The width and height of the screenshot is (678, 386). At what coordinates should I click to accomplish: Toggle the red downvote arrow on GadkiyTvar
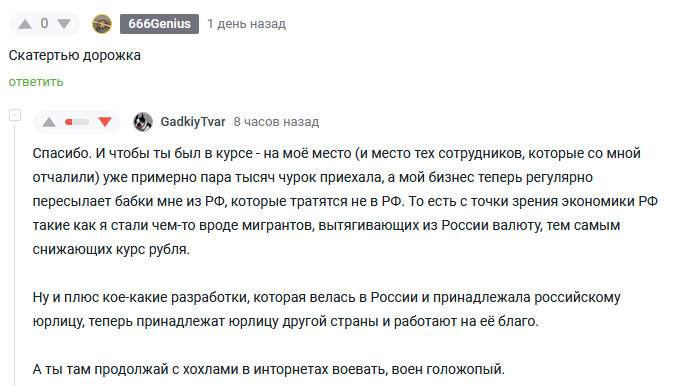(105, 122)
